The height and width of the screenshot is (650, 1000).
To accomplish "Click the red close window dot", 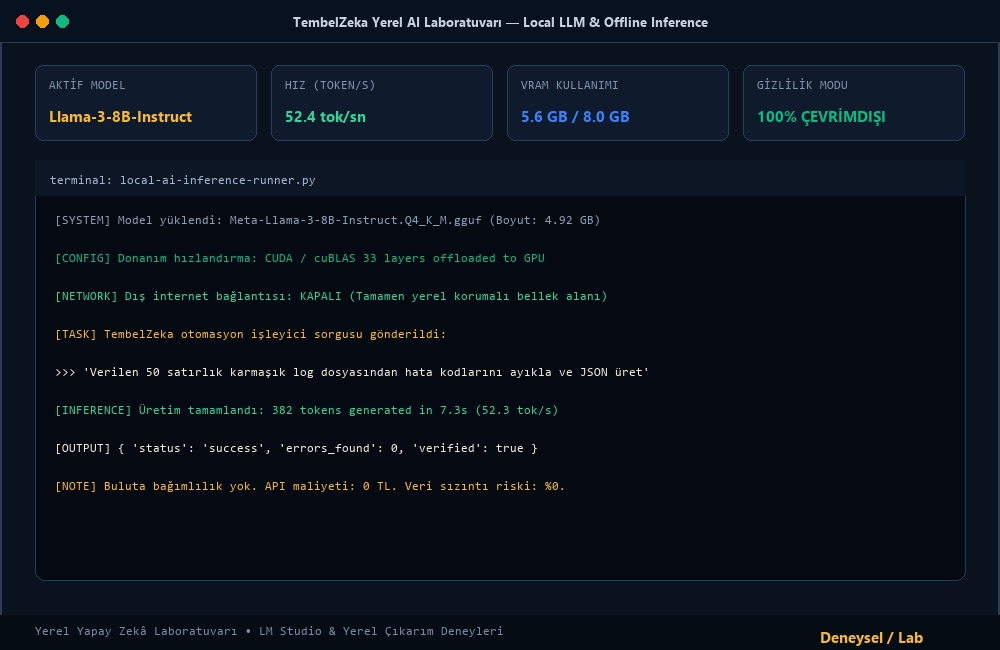I will coord(22,22).
